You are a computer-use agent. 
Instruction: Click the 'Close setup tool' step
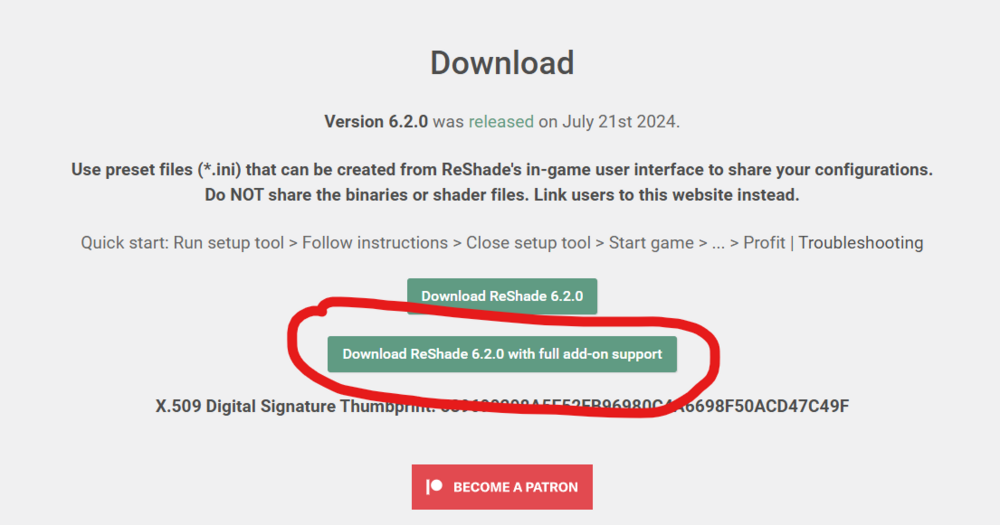click(528, 242)
